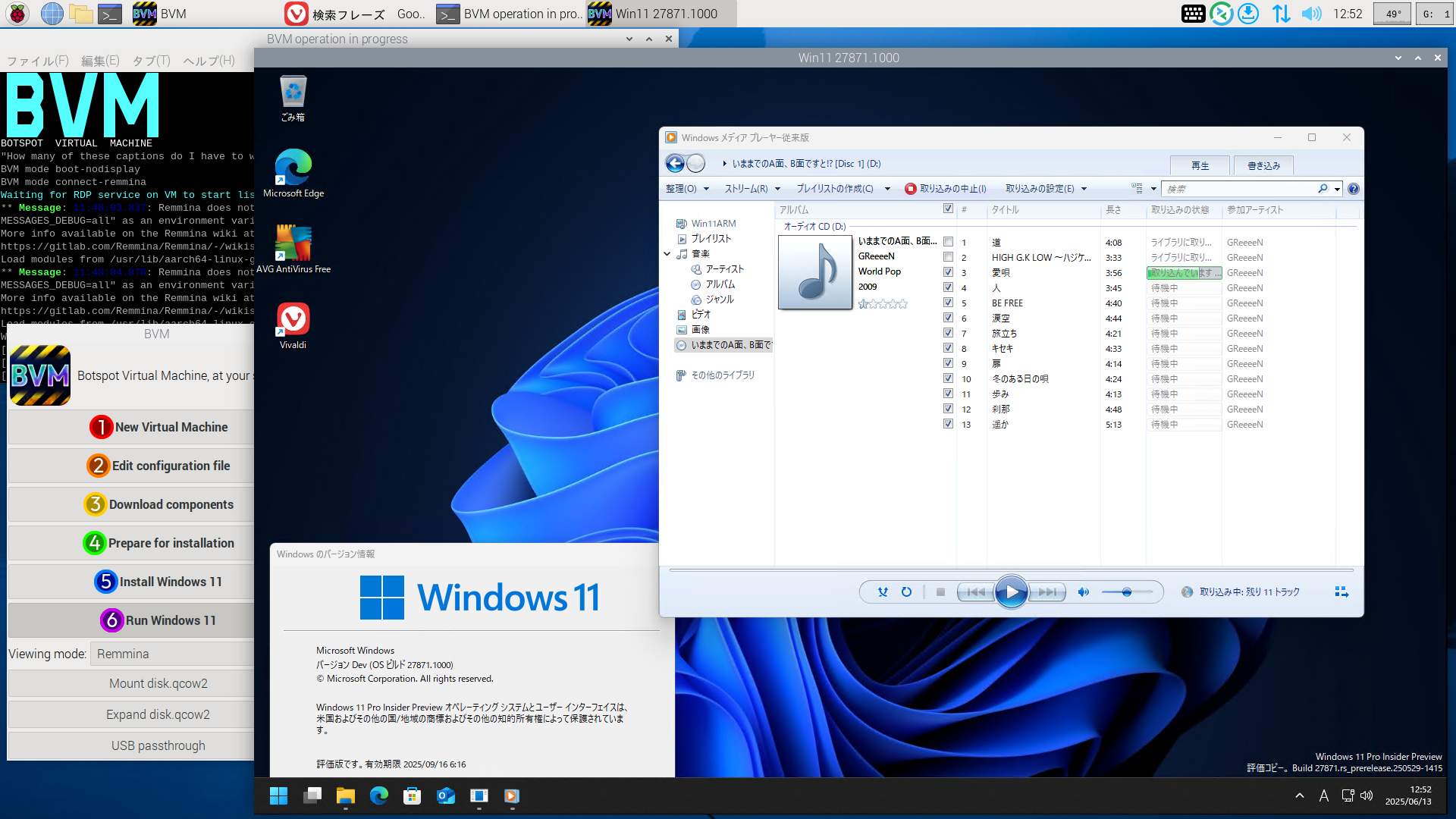The width and height of the screenshot is (1456, 819).
Task: Open 編集(E) menu in BVM terminal
Action: 100,61
